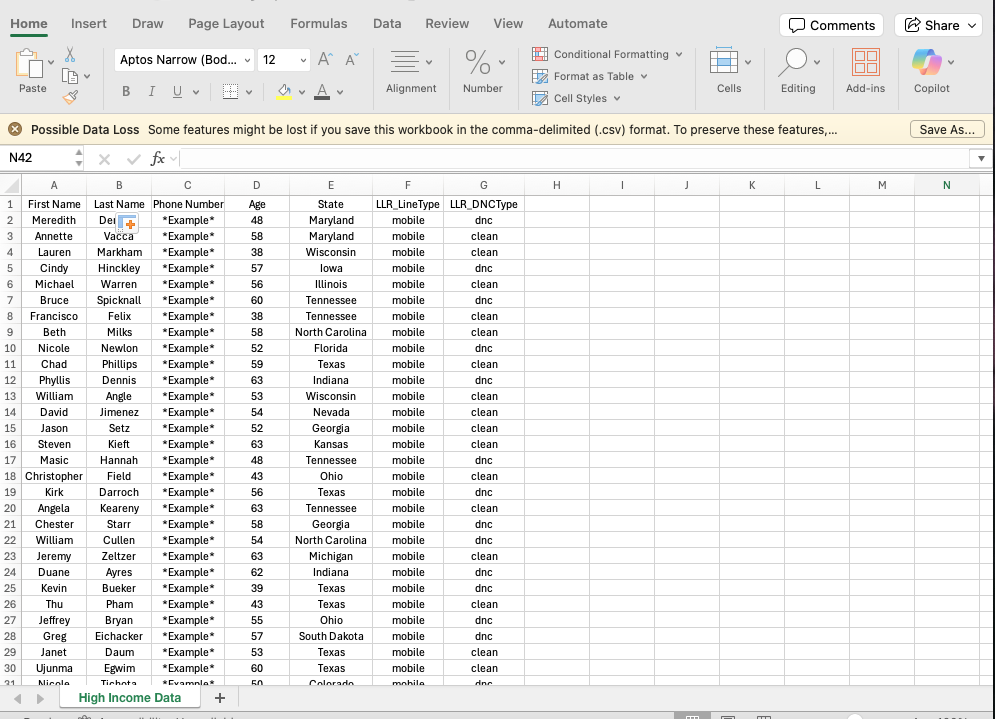Expand the formula bar with arrow
This screenshot has width=995, height=719.
(981, 159)
